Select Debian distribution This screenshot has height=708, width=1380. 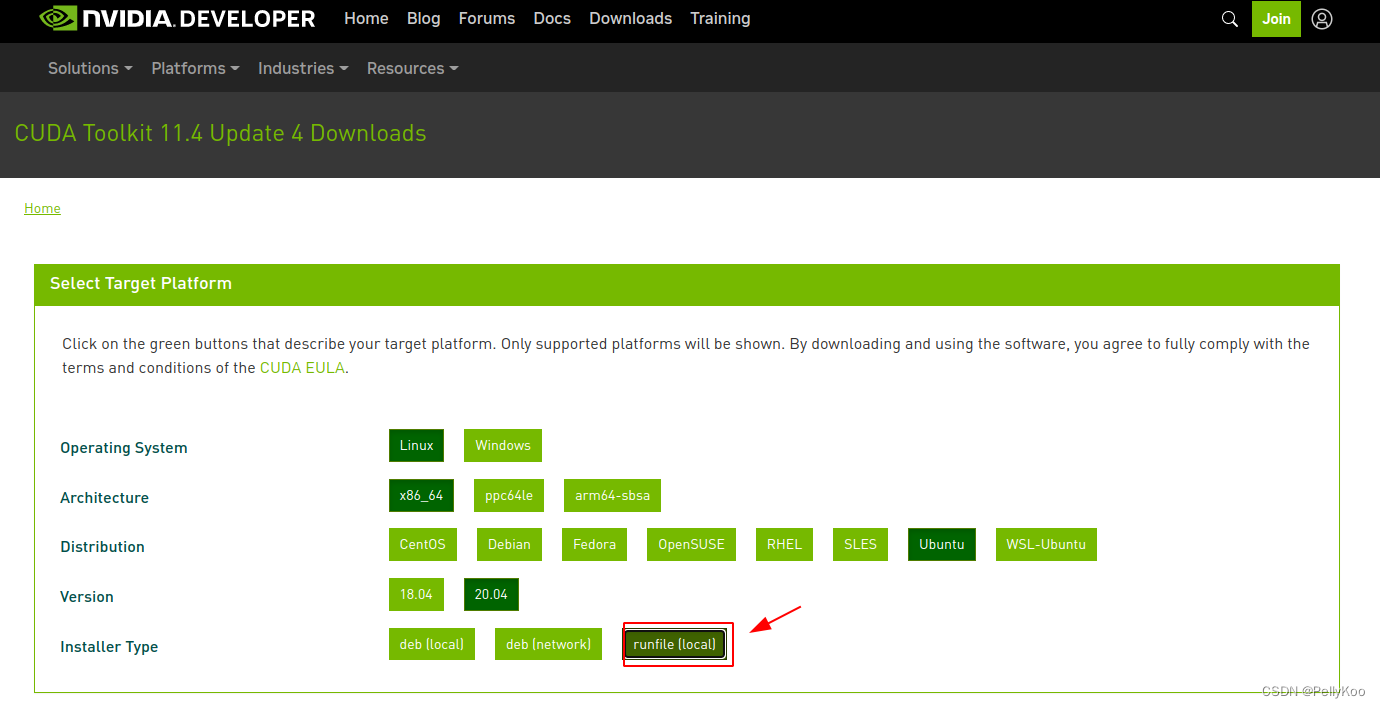point(509,544)
